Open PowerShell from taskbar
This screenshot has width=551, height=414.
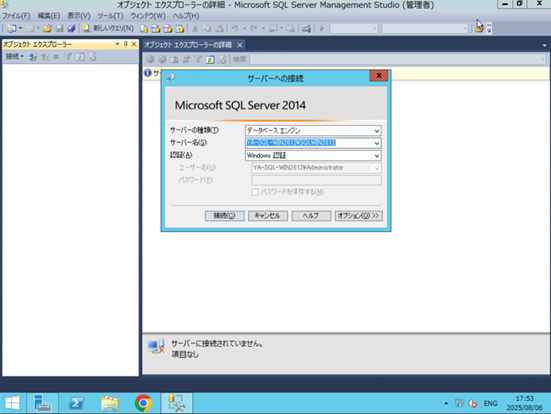(x=76, y=403)
